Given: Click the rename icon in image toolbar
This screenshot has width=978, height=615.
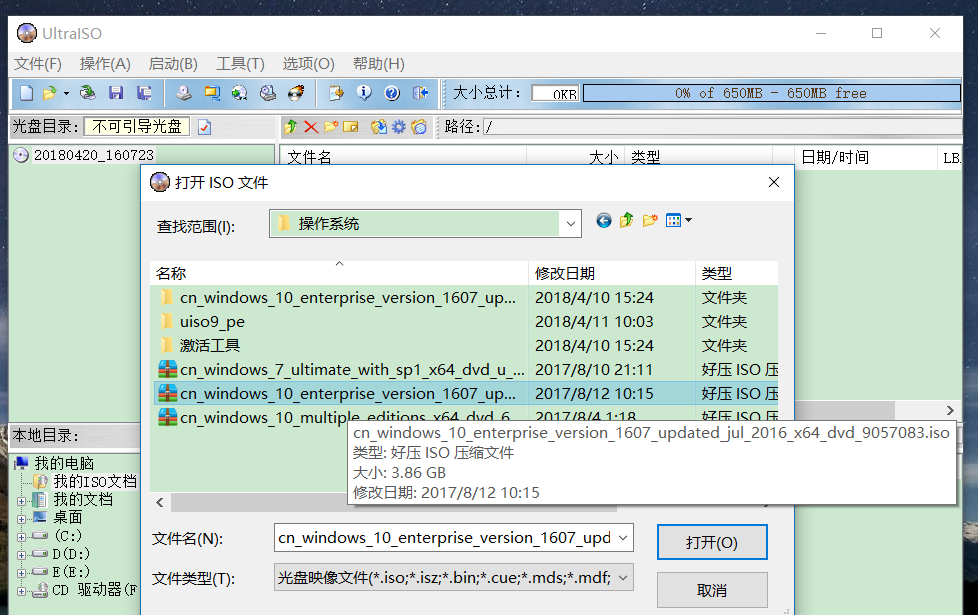Looking at the screenshot, I should [351, 127].
